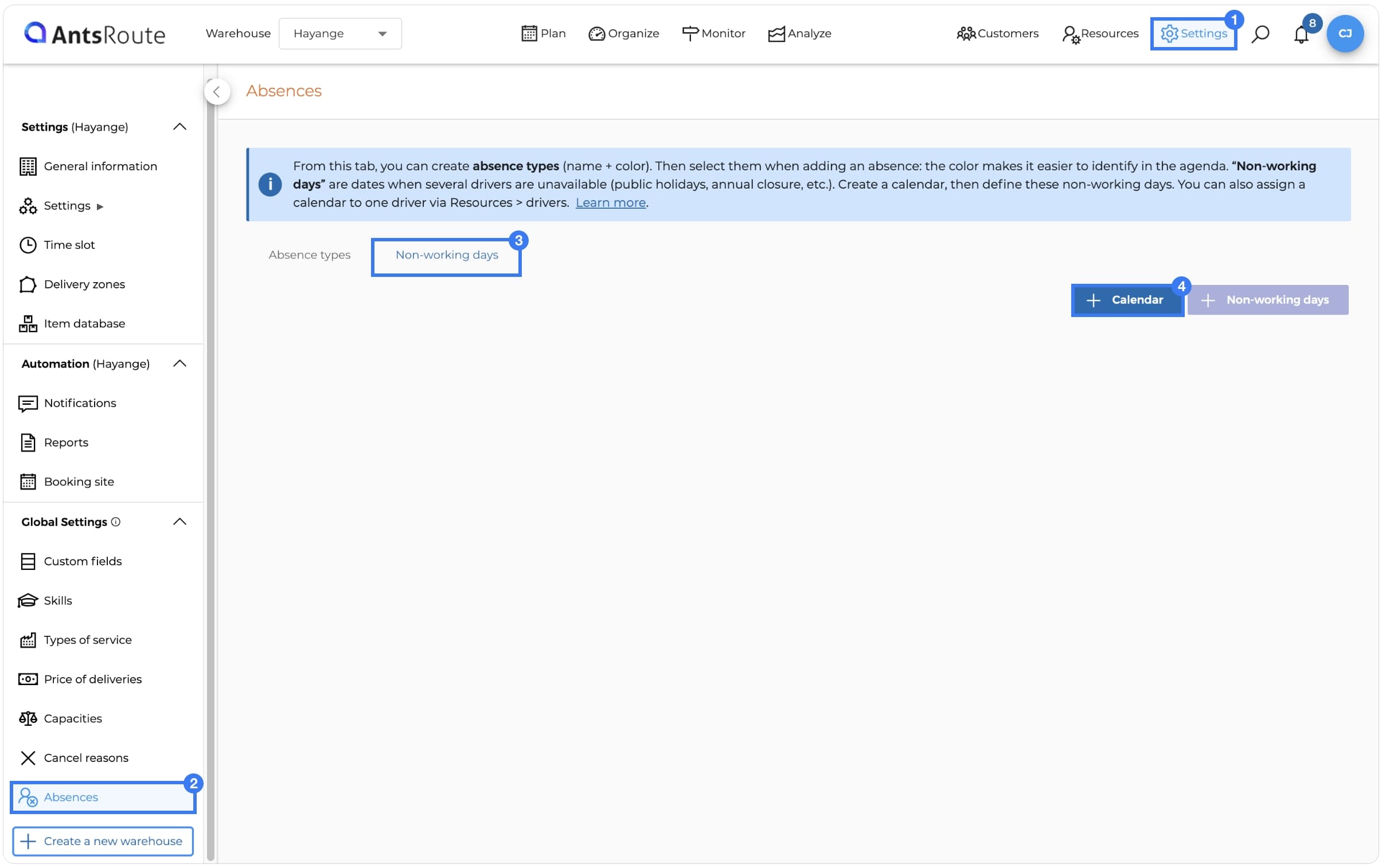Click the add Non-working days button
Screen dimensions: 1382x868
[1268, 299]
